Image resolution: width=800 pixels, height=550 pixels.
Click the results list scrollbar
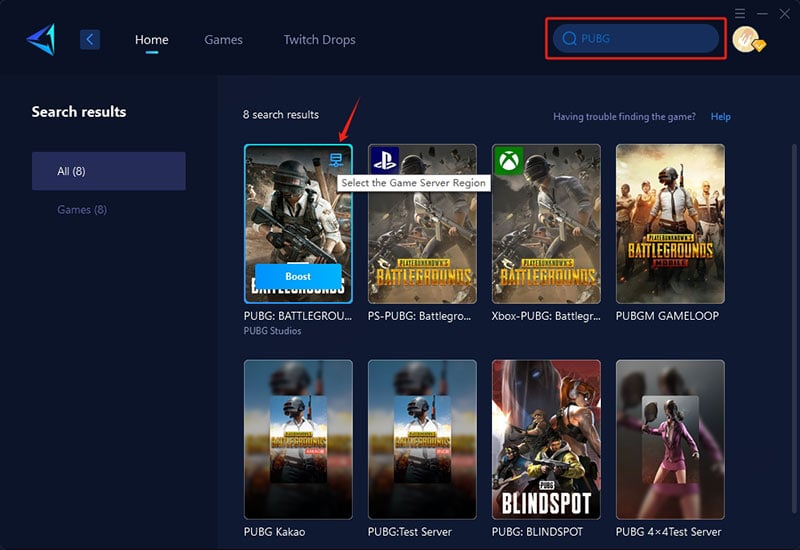coord(793,329)
